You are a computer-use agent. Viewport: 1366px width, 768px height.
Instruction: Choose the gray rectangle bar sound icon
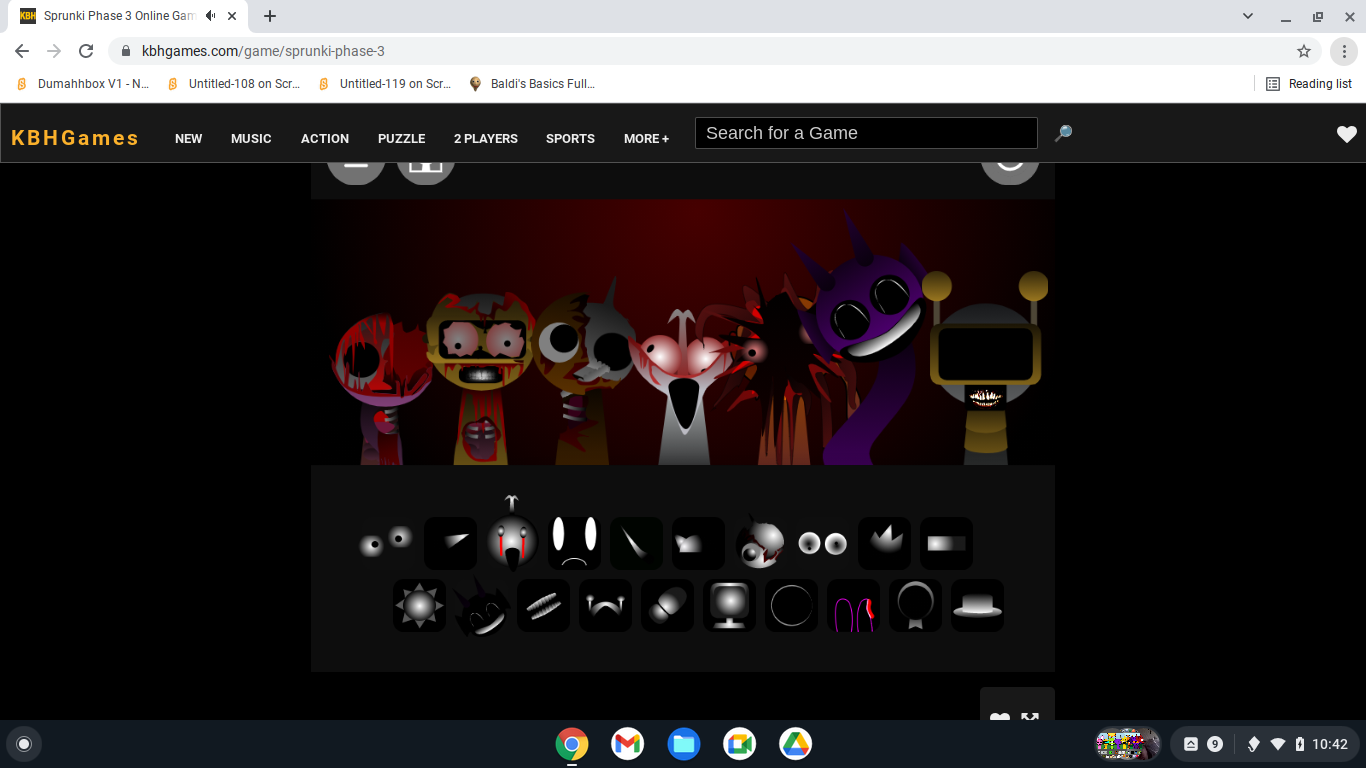[946, 543]
